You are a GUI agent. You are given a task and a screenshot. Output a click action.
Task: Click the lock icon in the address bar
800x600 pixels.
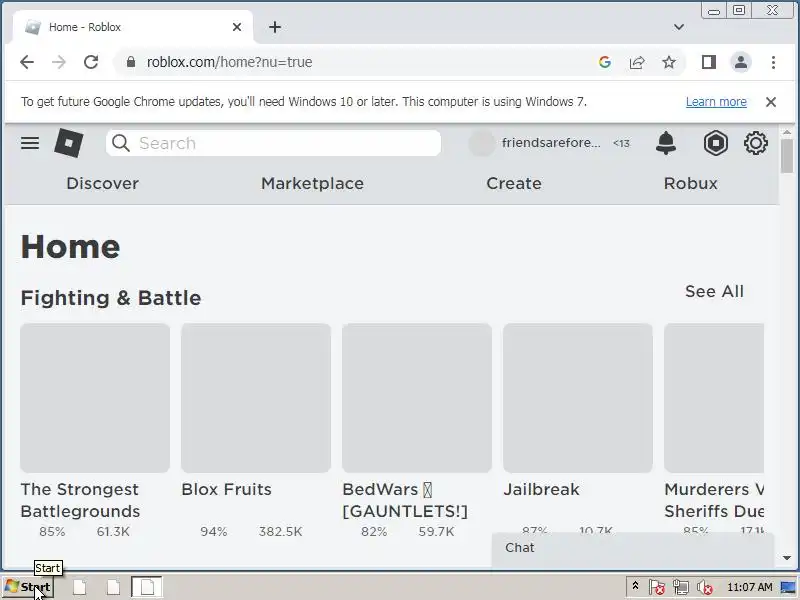(x=131, y=62)
